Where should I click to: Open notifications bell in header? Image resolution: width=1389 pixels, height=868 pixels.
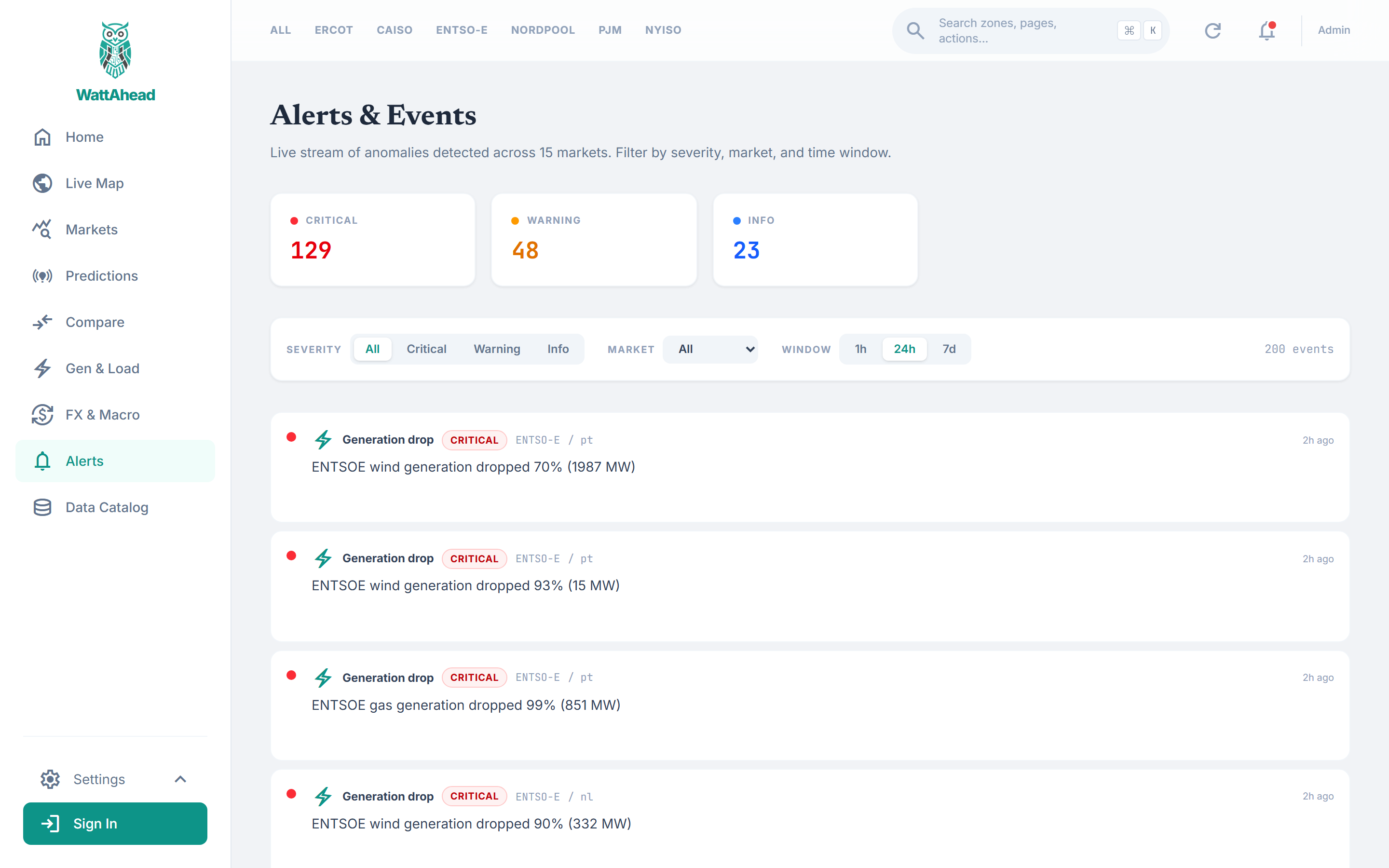(x=1267, y=30)
